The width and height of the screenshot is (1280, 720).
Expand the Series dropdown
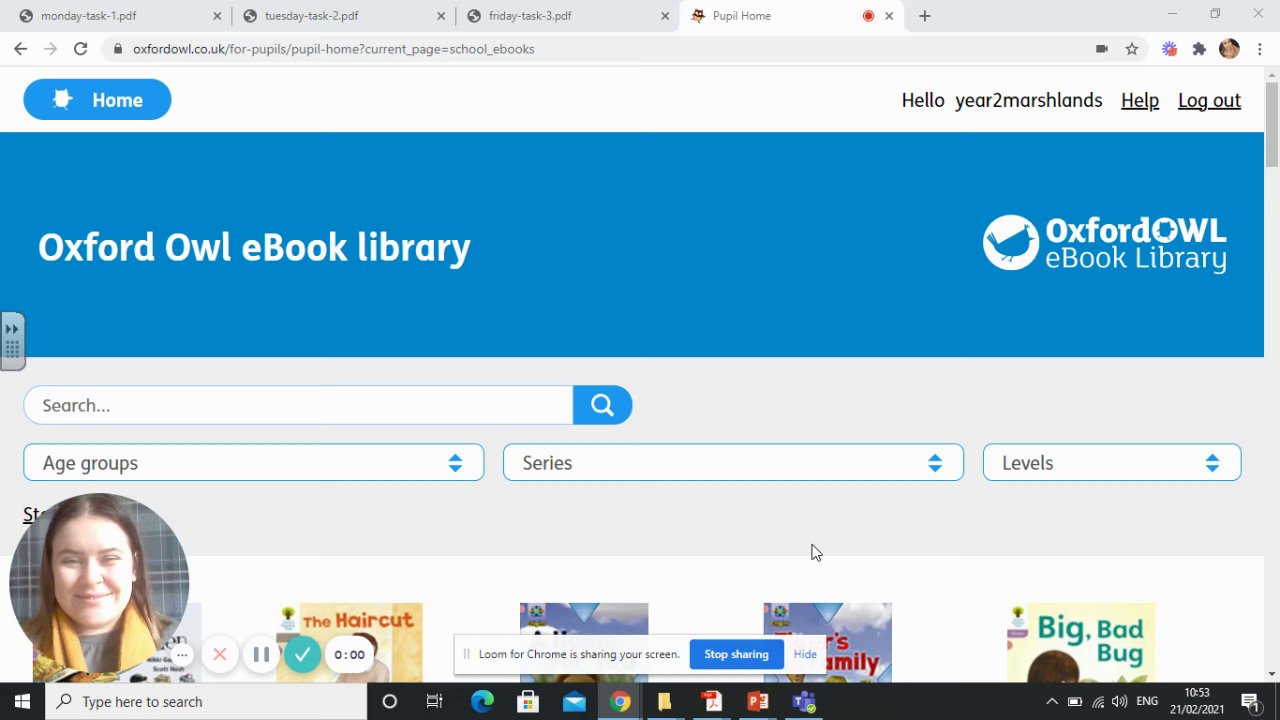733,463
